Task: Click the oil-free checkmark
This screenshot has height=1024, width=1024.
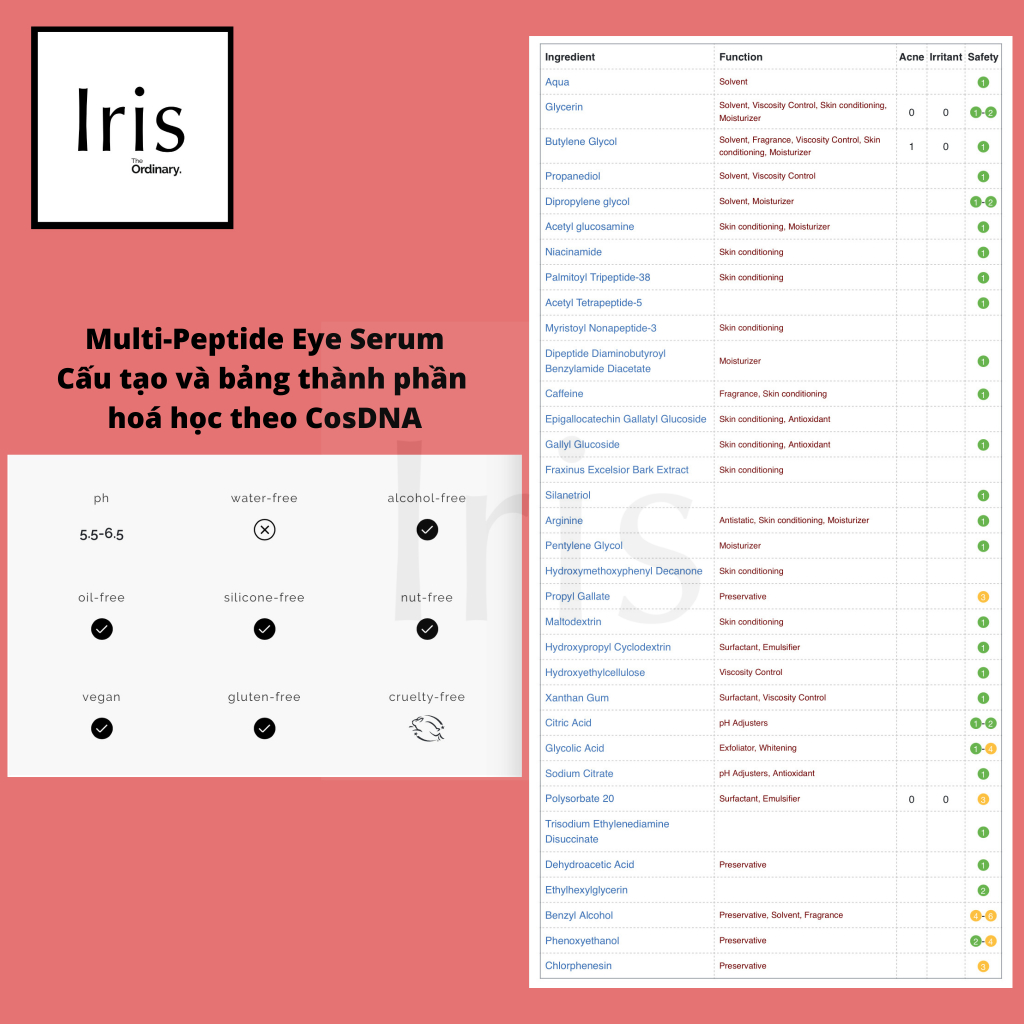Action: tap(102, 629)
